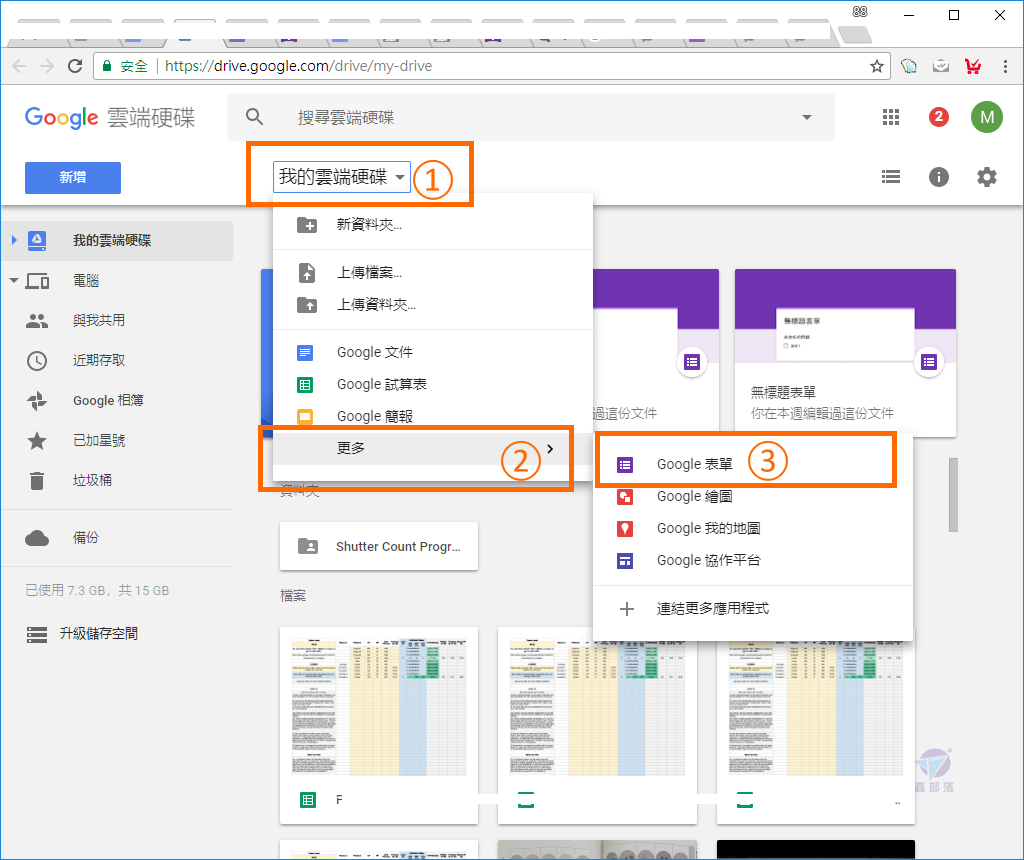Viewport: 1024px width, 860px height.
Task: Click the upload folder icon
Action: click(307, 305)
